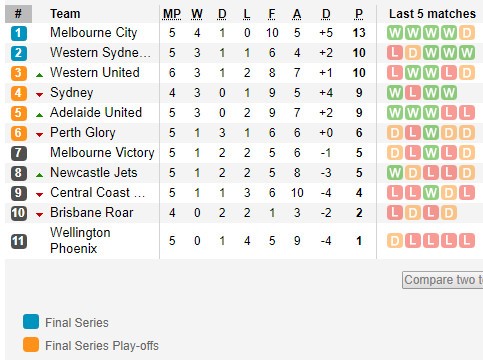Click the orange Final Series Play-offs swatch

(x=31, y=345)
